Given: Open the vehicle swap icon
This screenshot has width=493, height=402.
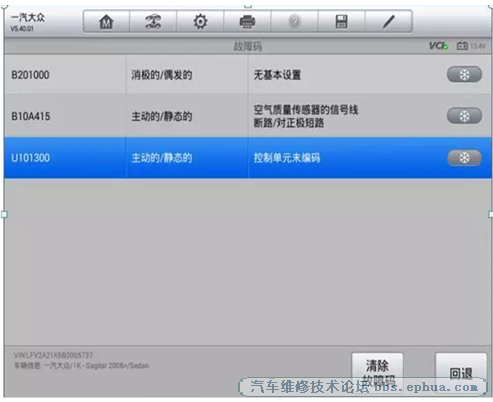Looking at the screenshot, I should pos(153,22).
